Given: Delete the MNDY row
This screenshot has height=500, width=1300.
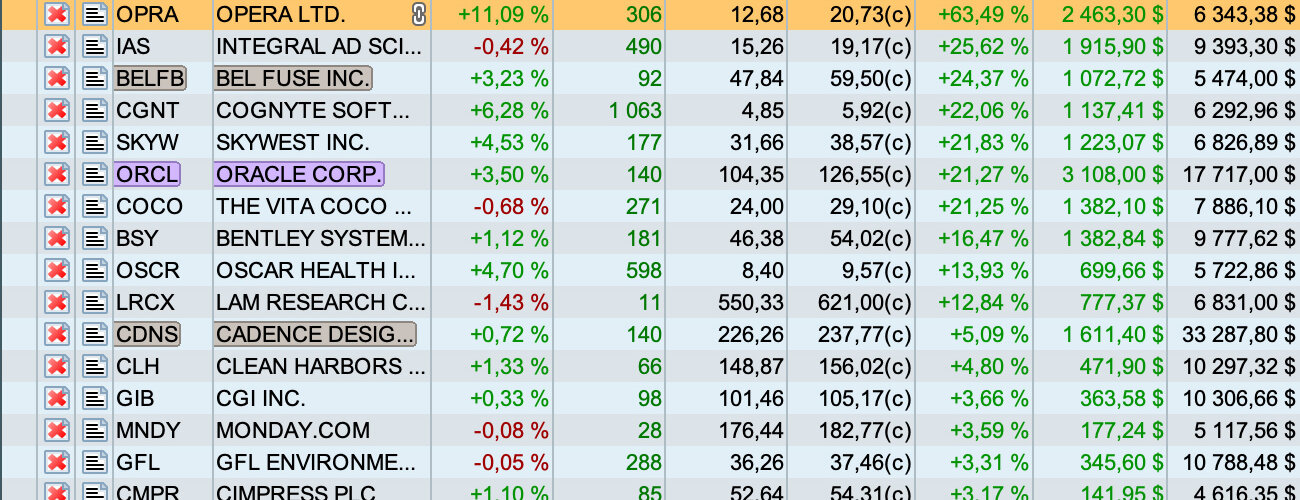Looking at the screenshot, I should pyautogui.click(x=57, y=431).
